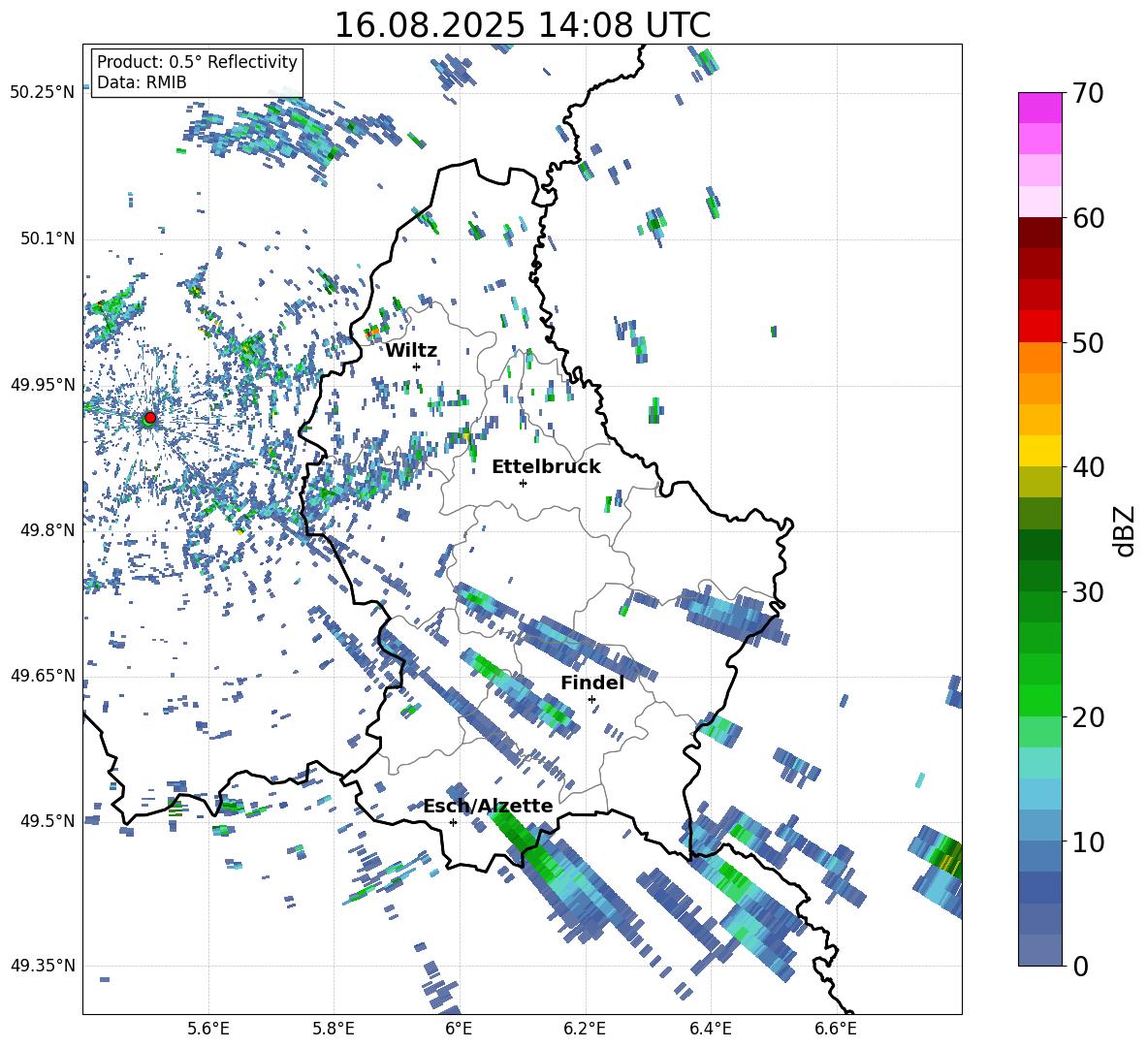Click the 60 value on the colorbar
Viewport: 1148px width, 1048px height.
1088,217
